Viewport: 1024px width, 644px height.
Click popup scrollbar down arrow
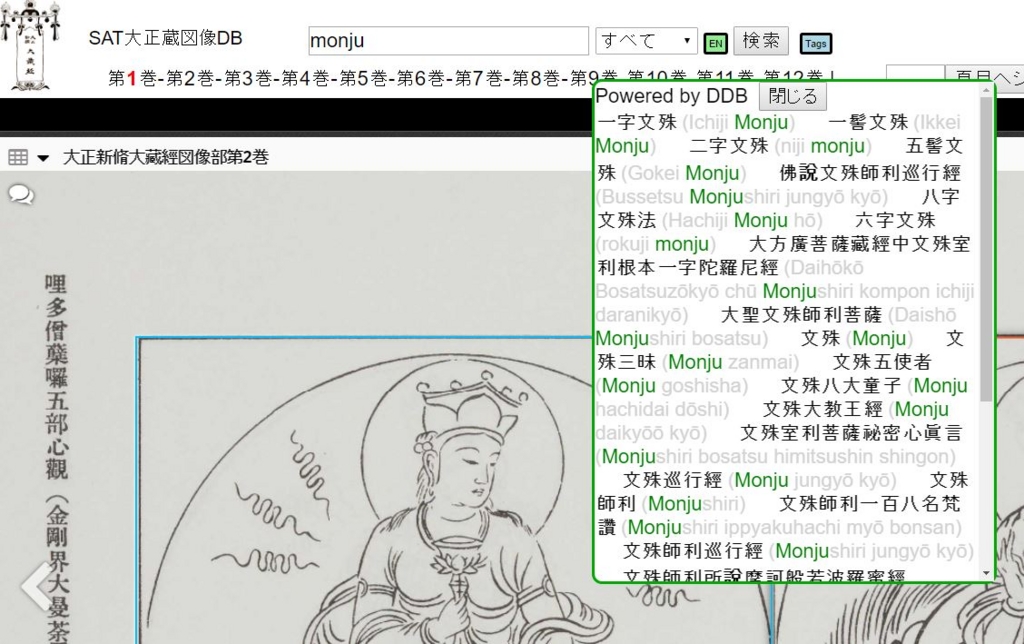click(986, 573)
